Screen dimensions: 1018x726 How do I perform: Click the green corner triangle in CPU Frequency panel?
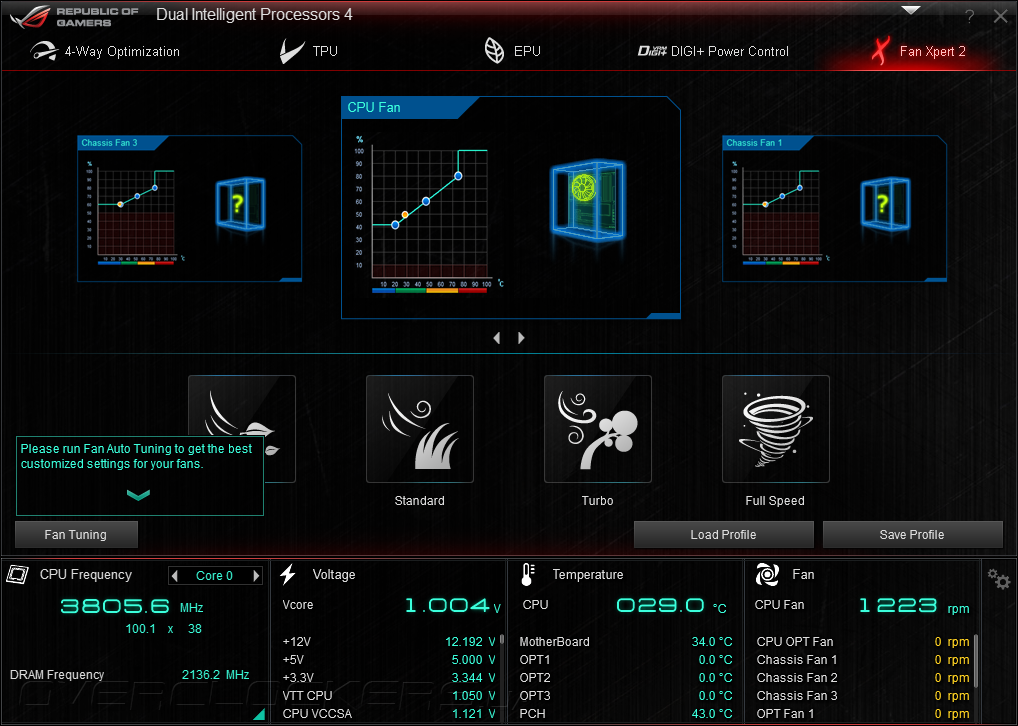(x=260, y=714)
